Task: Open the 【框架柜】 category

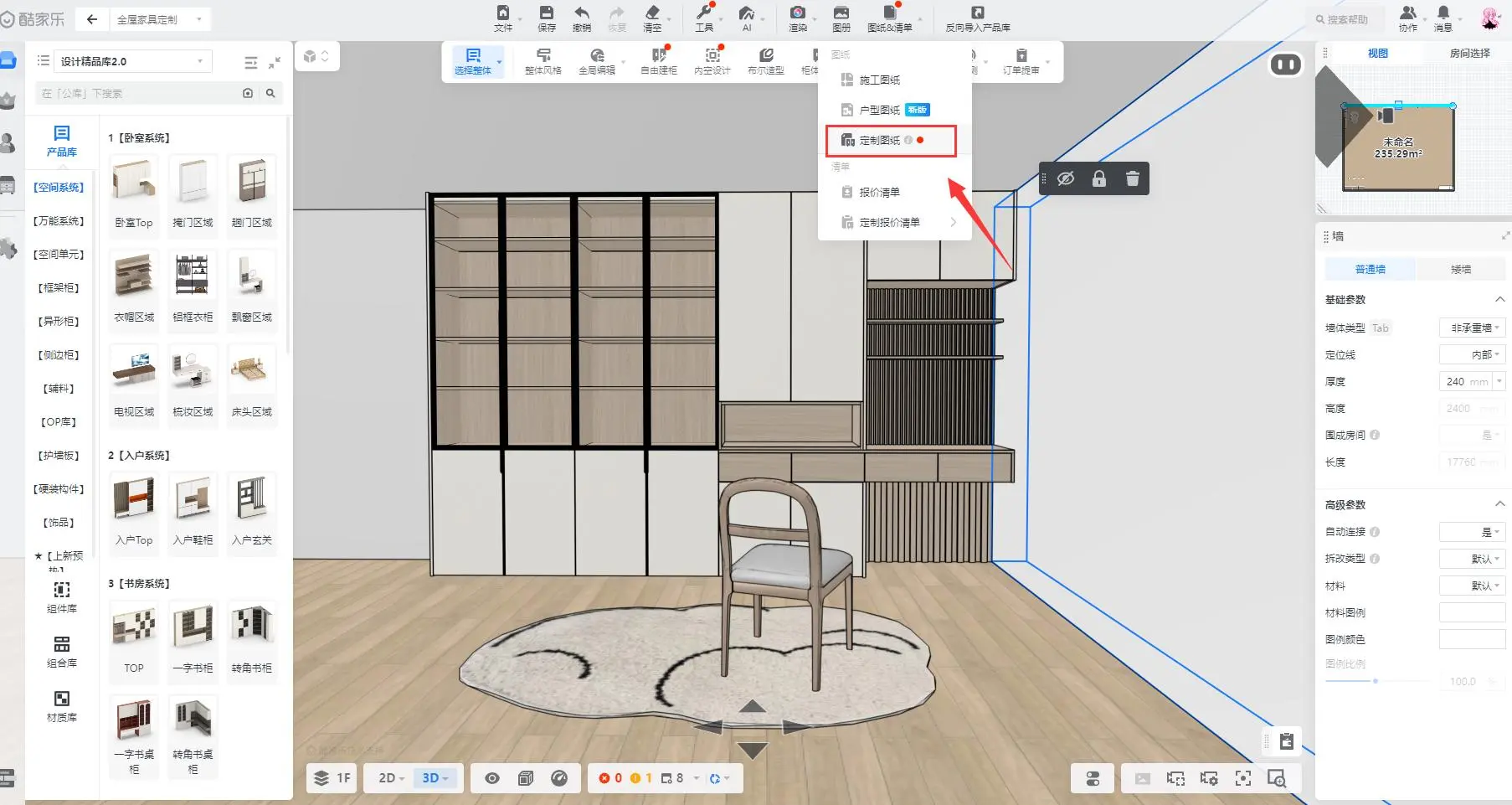Action: point(59,287)
